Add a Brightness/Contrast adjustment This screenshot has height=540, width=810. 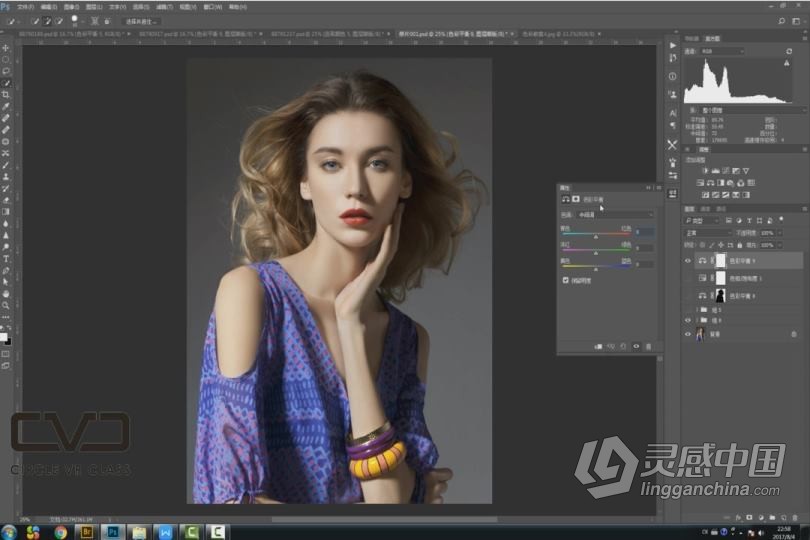tap(705, 171)
